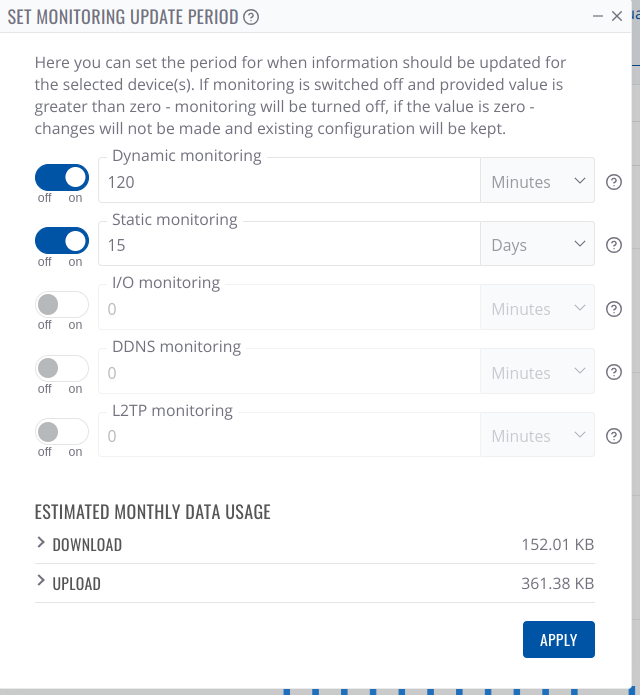Show help for I/O monitoring
Viewport: 640px width, 695px height.
(x=614, y=309)
